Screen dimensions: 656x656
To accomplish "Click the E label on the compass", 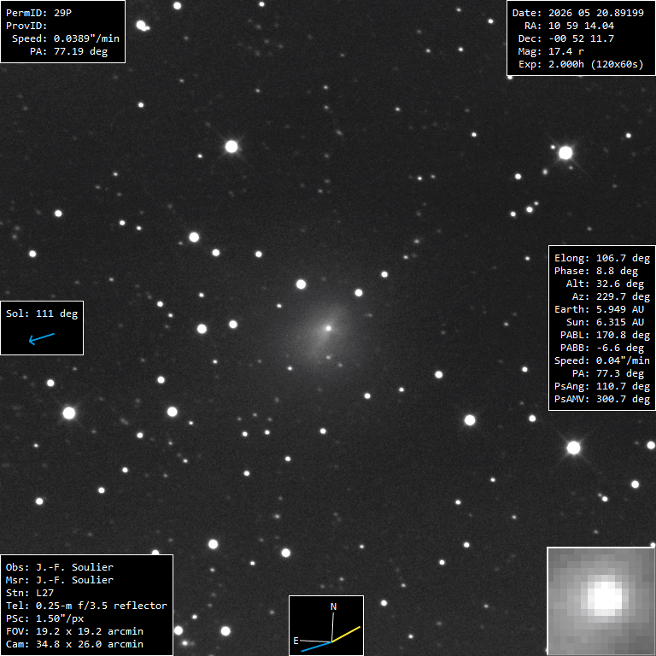I will coord(296,641).
